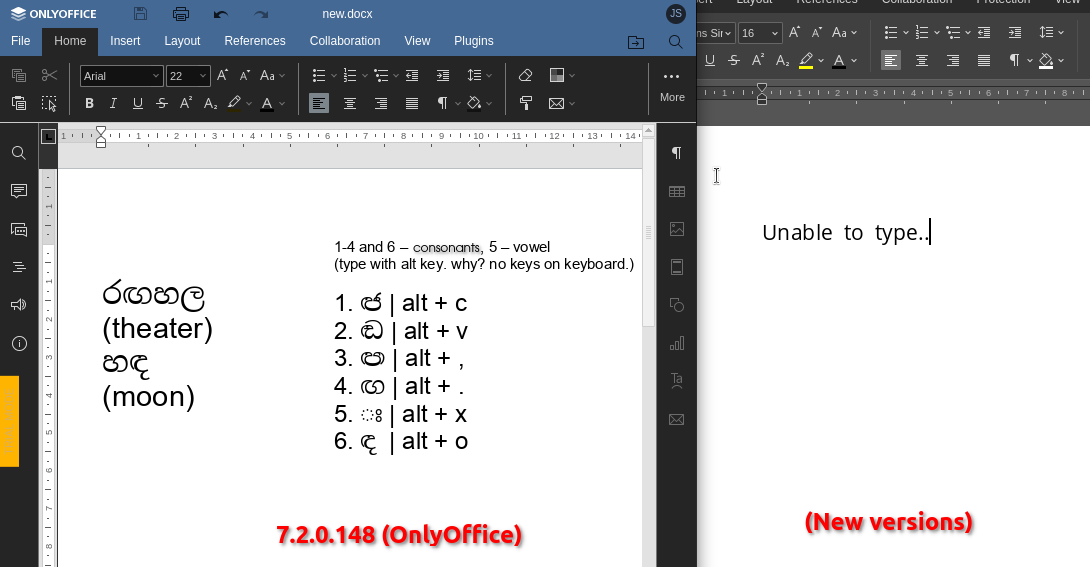1090x567 pixels.
Task: Expand font color arrow in left window
Action: (x=282, y=104)
